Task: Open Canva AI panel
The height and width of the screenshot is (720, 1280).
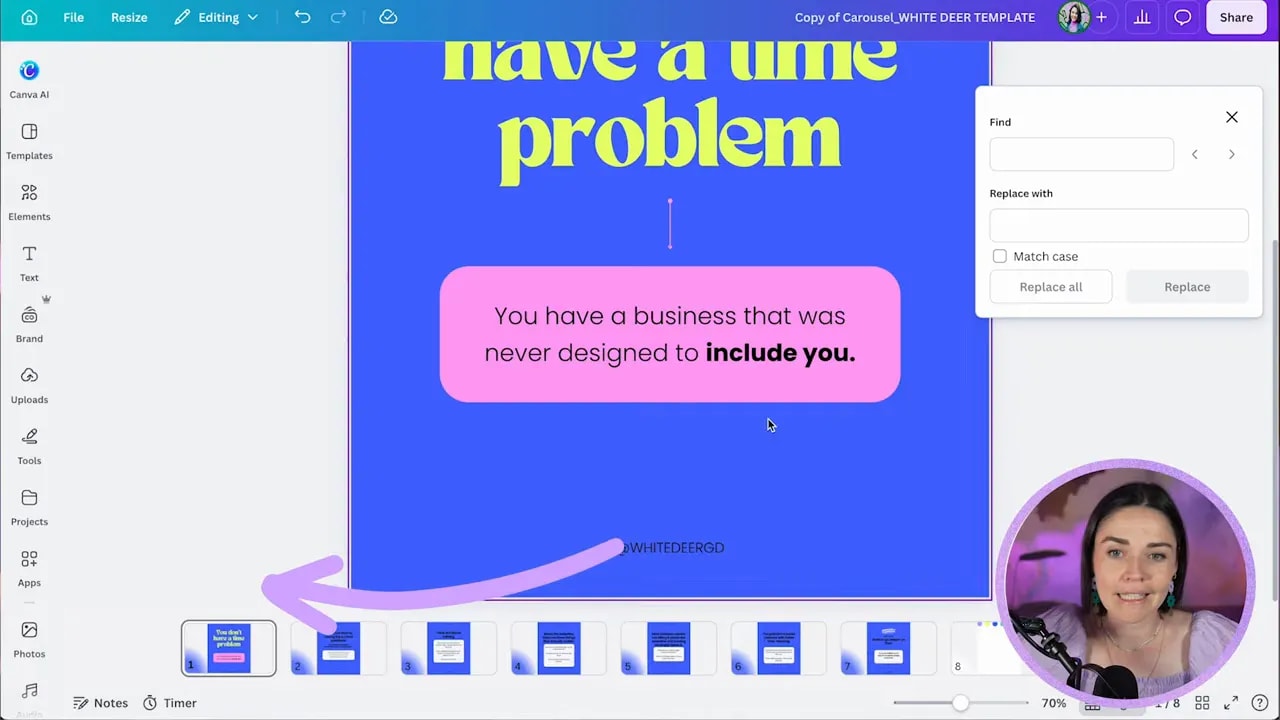Action: [x=29, y=79]
